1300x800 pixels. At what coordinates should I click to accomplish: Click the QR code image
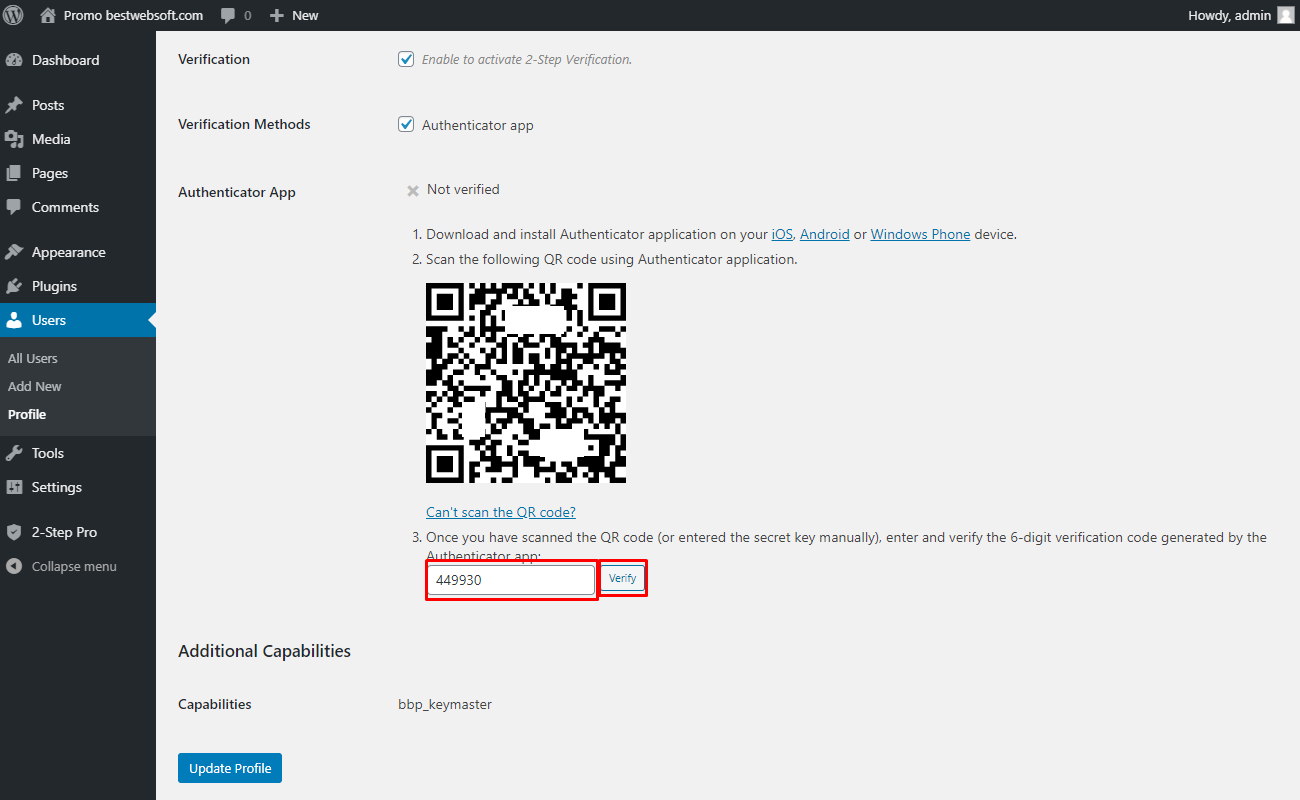526,383
